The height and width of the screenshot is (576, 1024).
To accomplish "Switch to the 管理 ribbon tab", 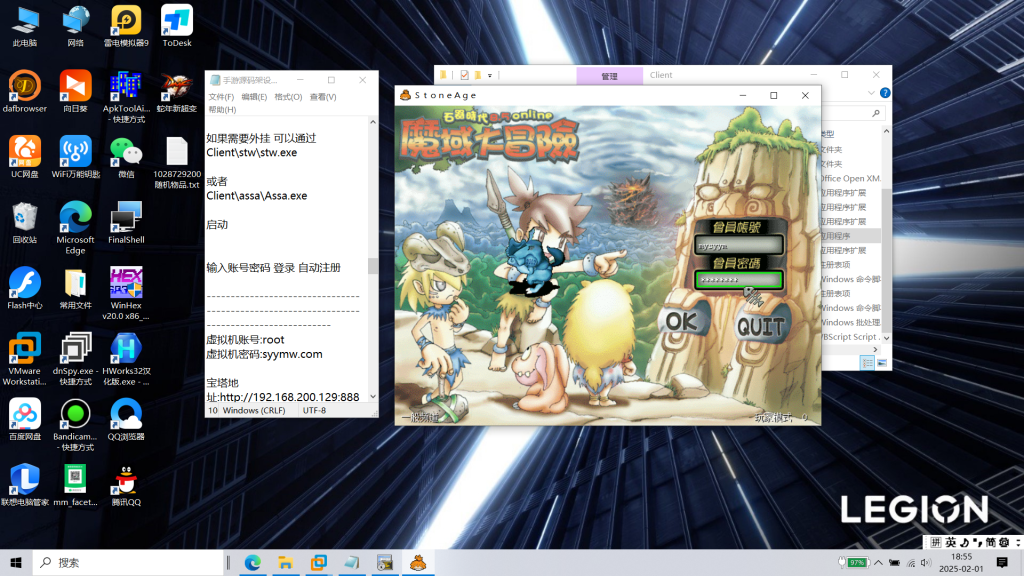I will [608, 75].
